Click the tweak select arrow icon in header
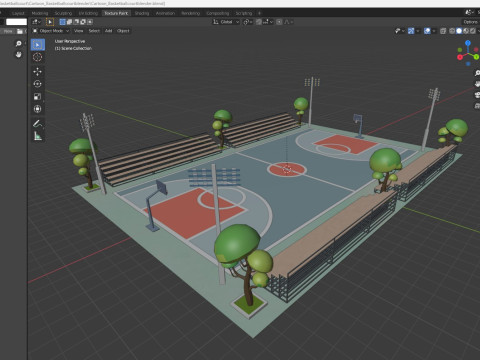The width and height of the screenshot is (480, 360). [50, 22]
